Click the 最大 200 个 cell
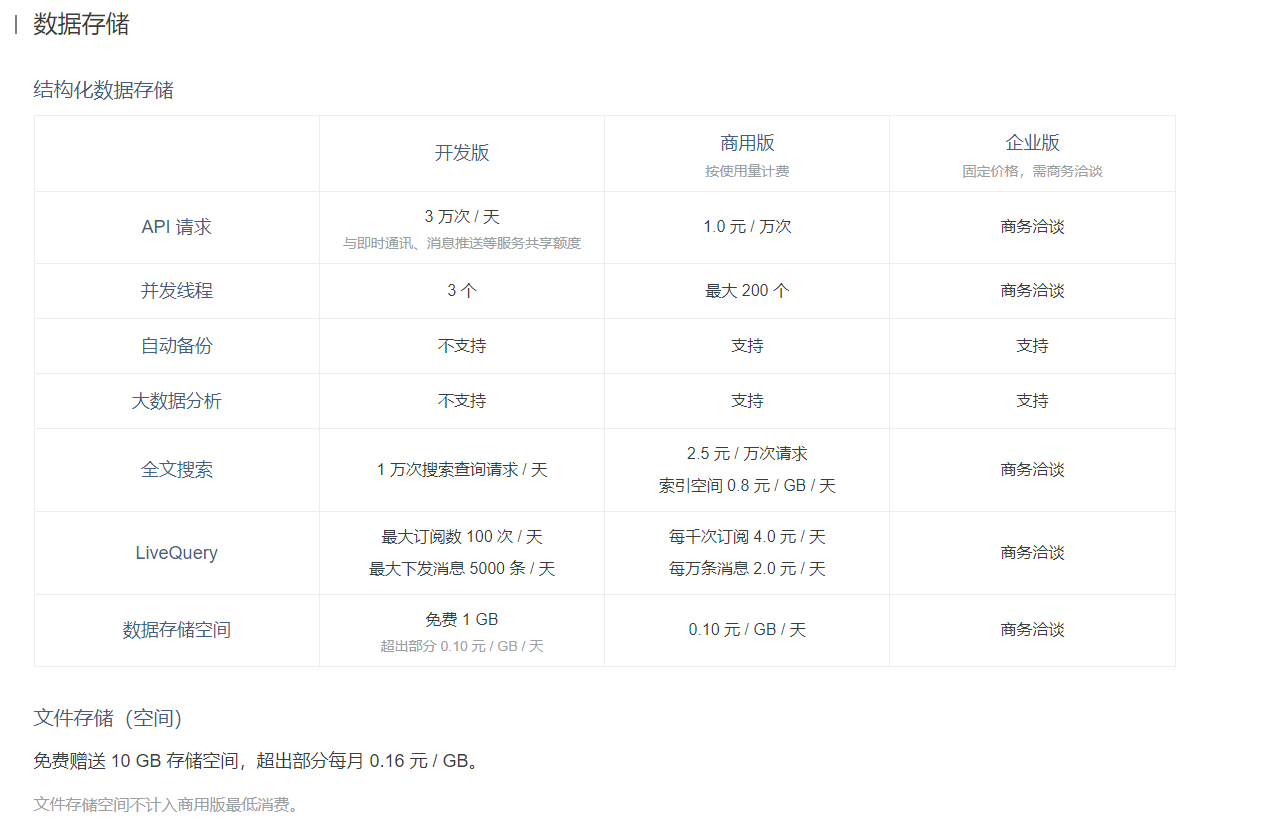1275x828 pixels. coord(746,290)
